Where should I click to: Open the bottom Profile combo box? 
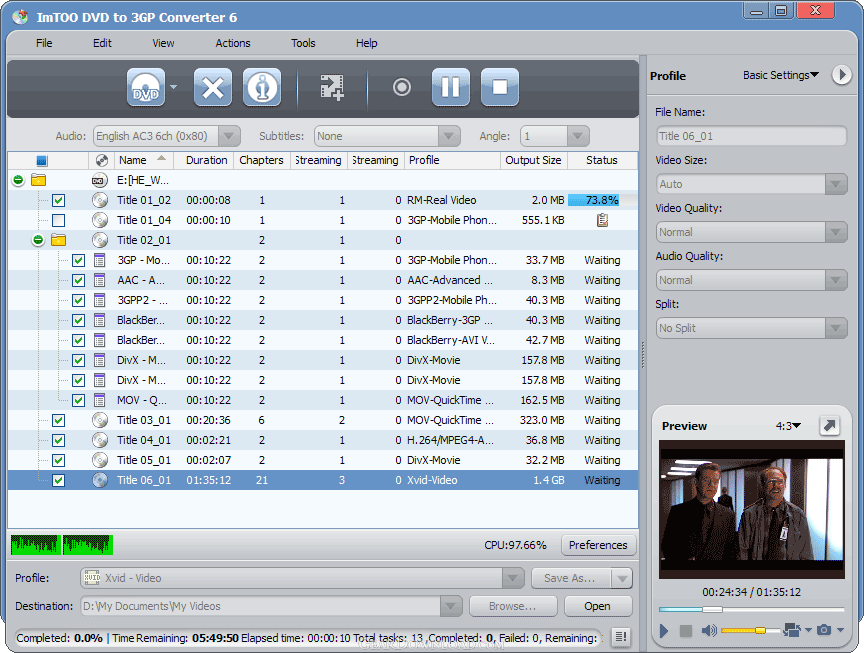[x=302, y=578]
